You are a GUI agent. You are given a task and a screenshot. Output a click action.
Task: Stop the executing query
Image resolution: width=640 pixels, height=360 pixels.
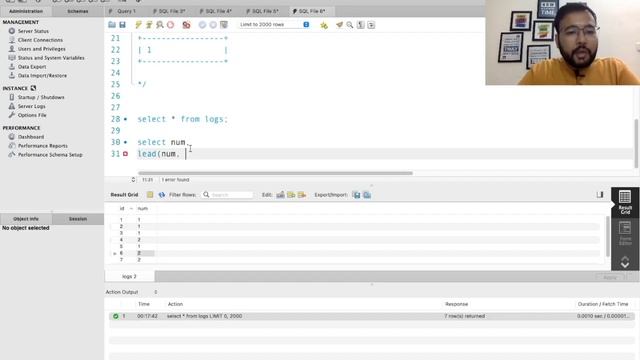[171, 25]
